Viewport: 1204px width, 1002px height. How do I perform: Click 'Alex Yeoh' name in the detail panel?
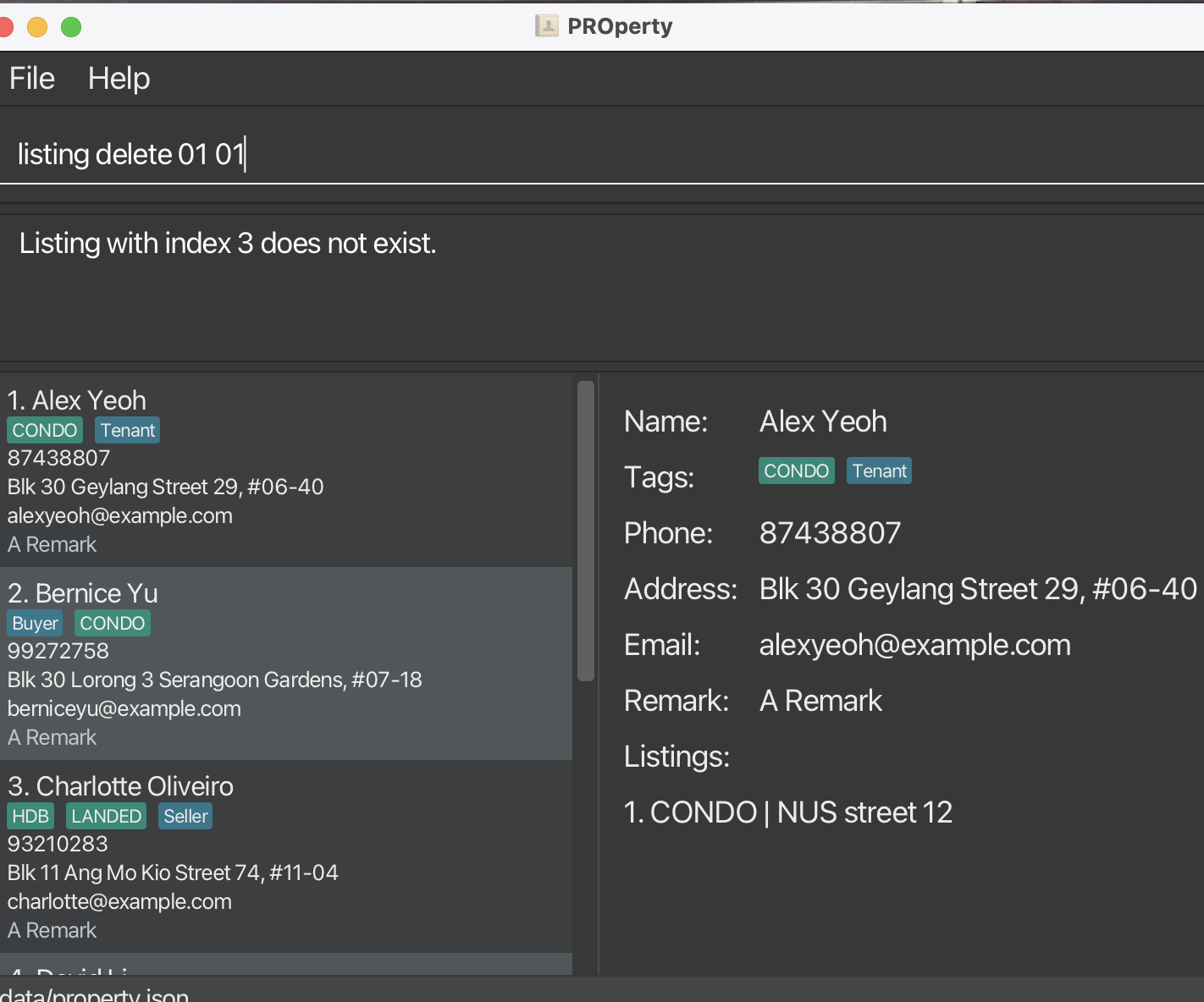(823, 421)
